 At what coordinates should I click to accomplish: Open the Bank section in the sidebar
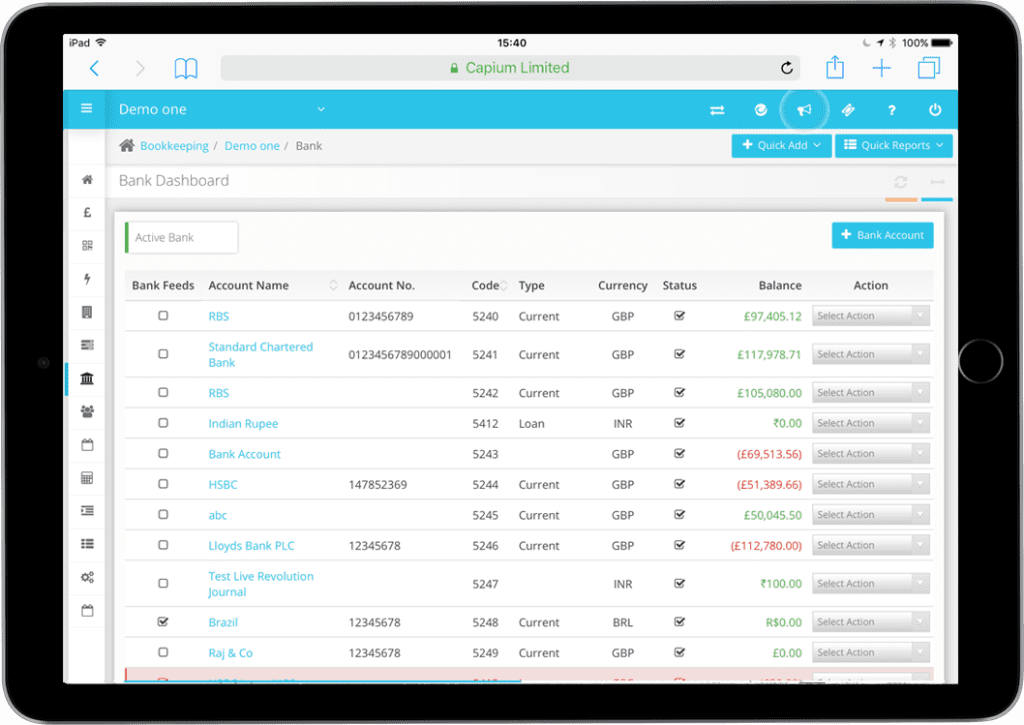click(87, 378)
